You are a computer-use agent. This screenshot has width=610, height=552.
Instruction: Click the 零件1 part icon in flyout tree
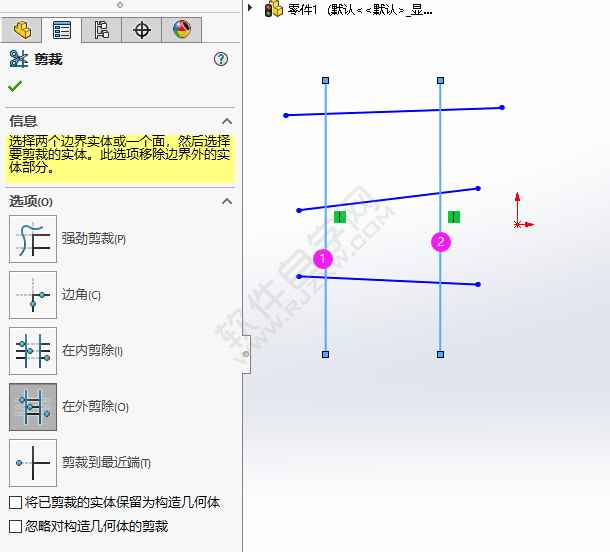(x=273, y=9)
